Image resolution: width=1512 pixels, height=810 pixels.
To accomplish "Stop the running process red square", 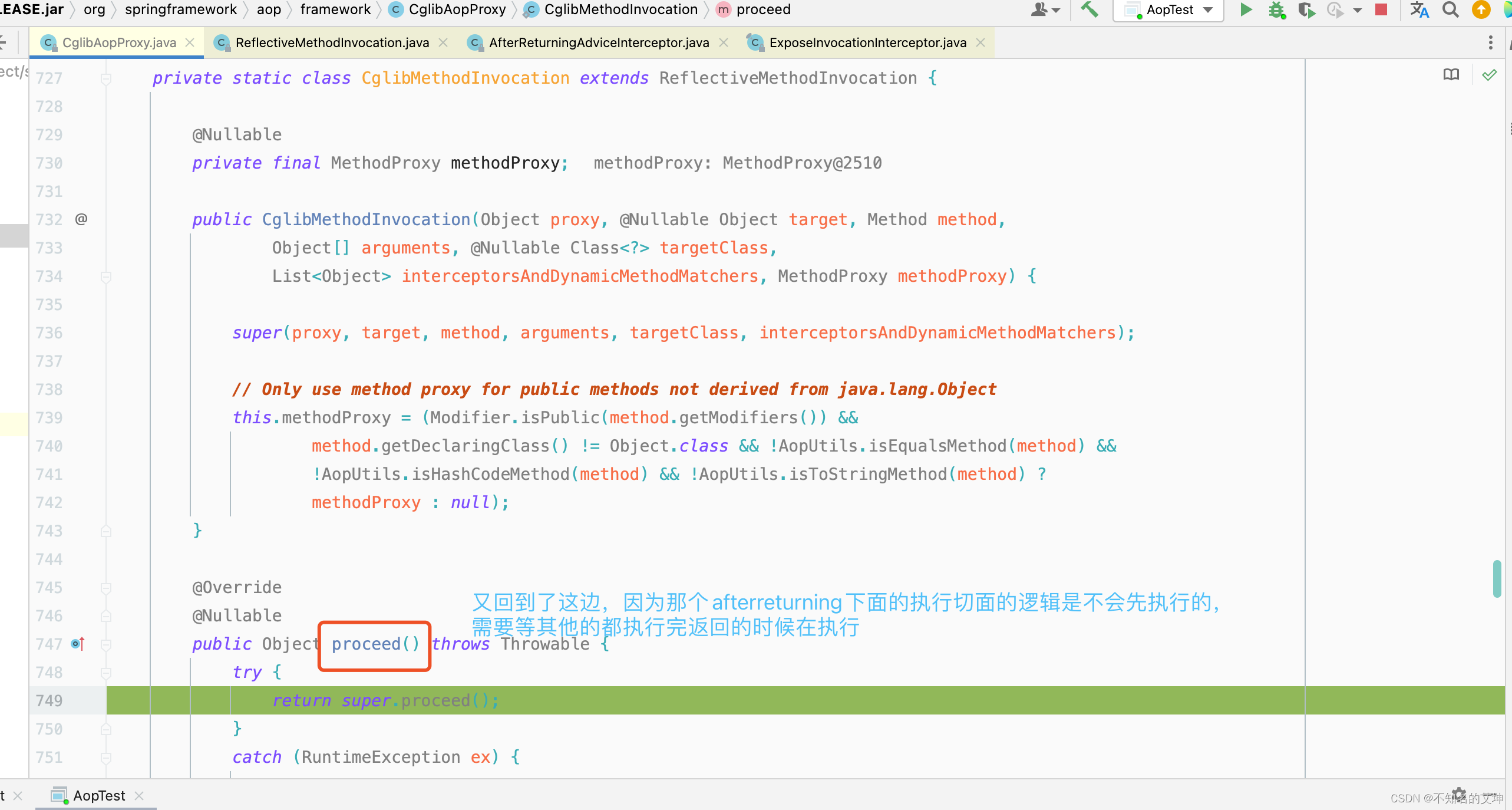I will 1381,10.
